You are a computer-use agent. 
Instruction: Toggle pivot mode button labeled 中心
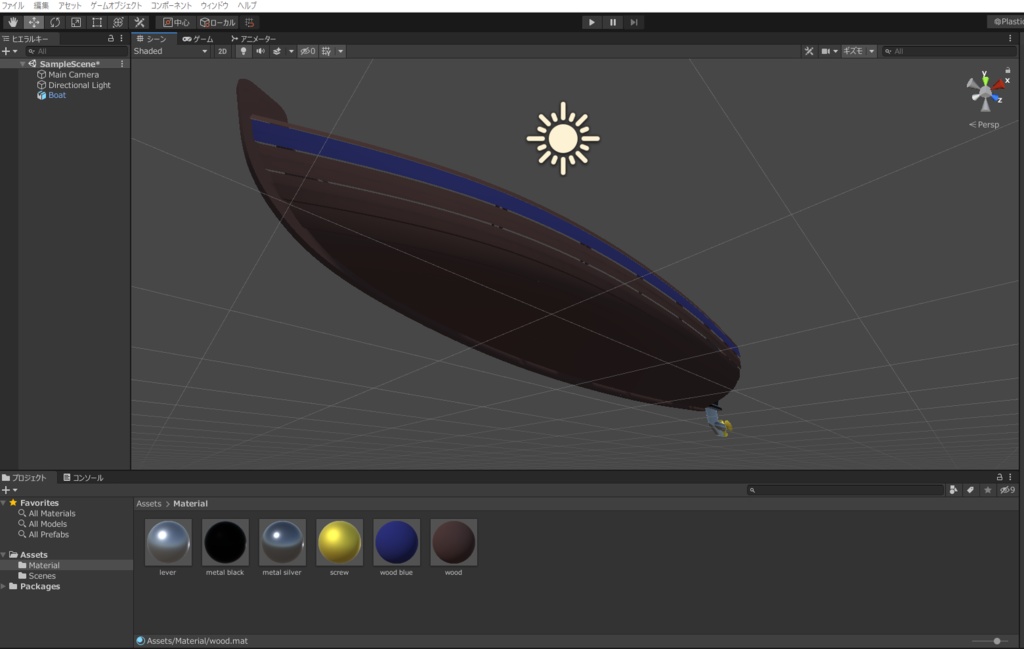click(x=176, y=22)
